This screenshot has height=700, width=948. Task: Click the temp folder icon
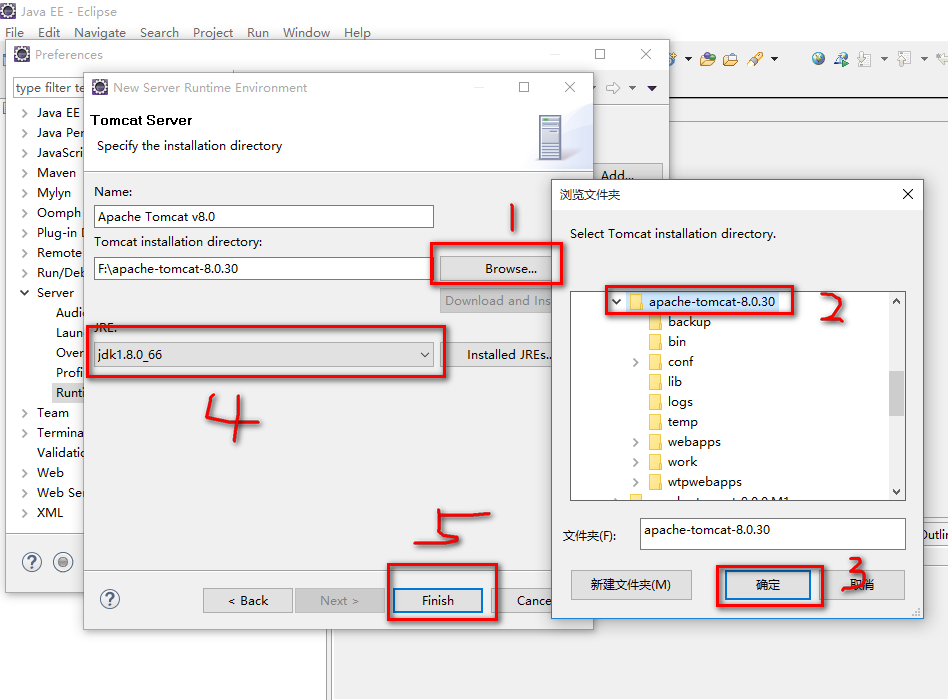pyautogui.click(x=655, y=422)
